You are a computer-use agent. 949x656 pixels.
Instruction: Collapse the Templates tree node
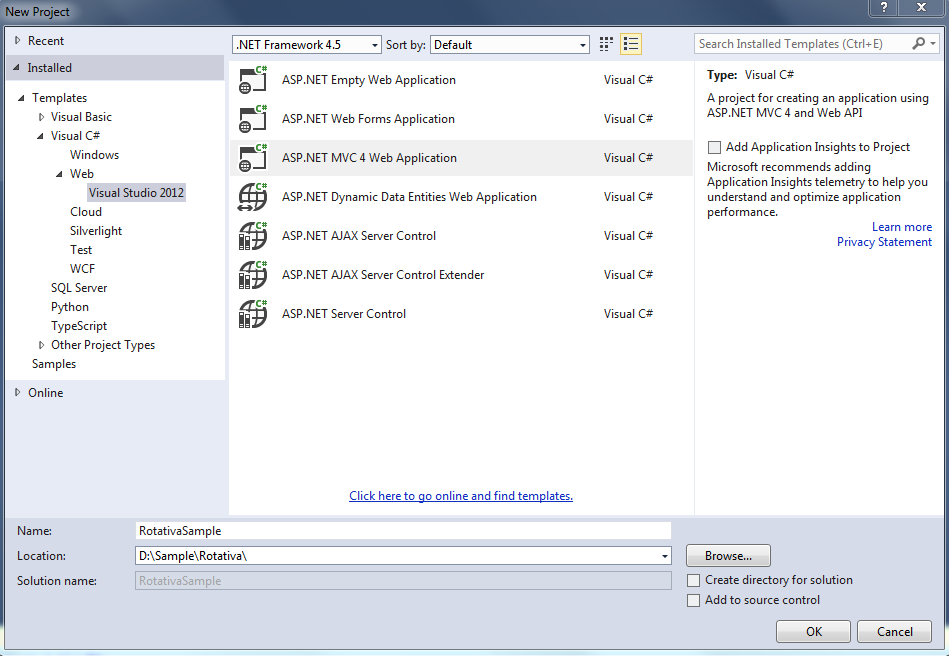point(21,98)
